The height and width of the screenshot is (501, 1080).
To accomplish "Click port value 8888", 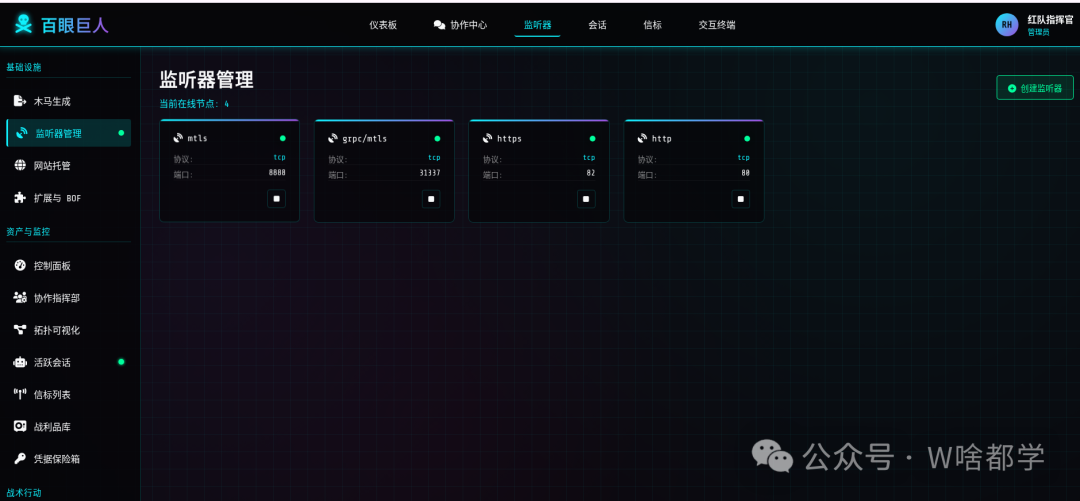I will click(277, 173).
